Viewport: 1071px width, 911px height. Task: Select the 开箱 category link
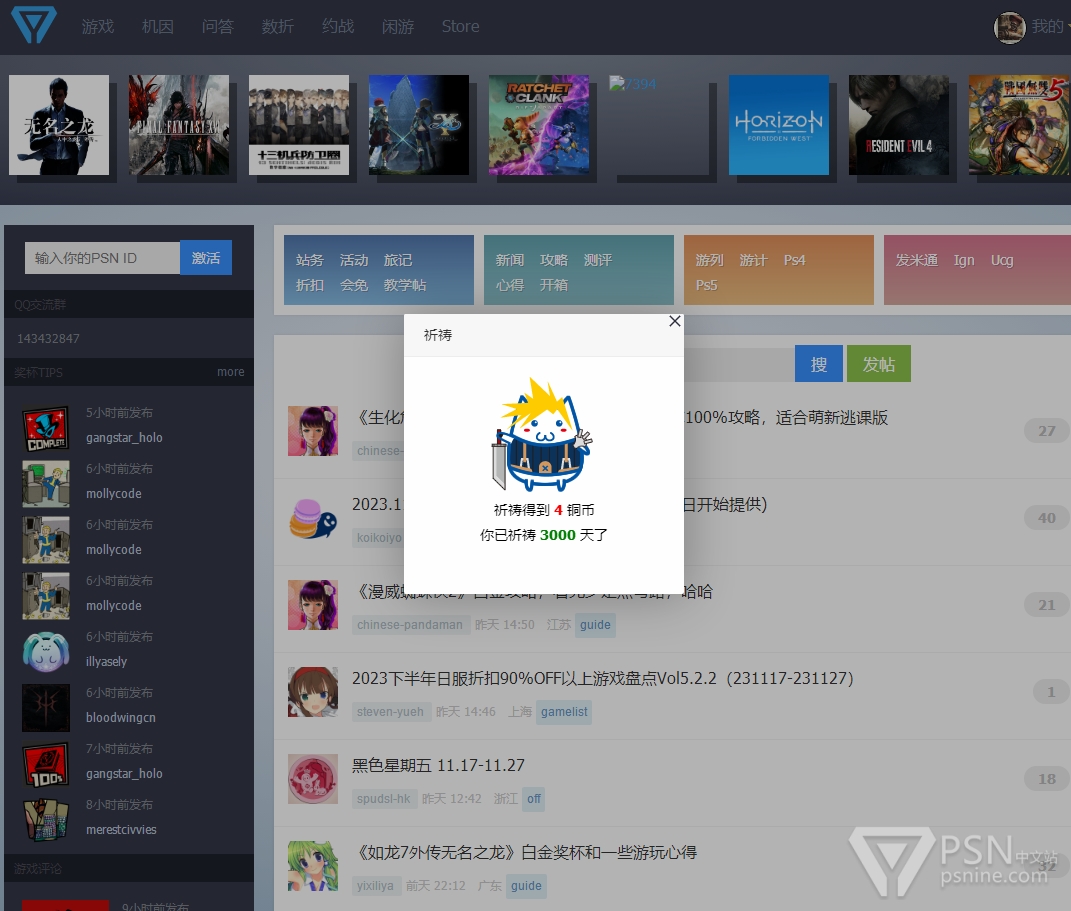(x=554, y=285)
